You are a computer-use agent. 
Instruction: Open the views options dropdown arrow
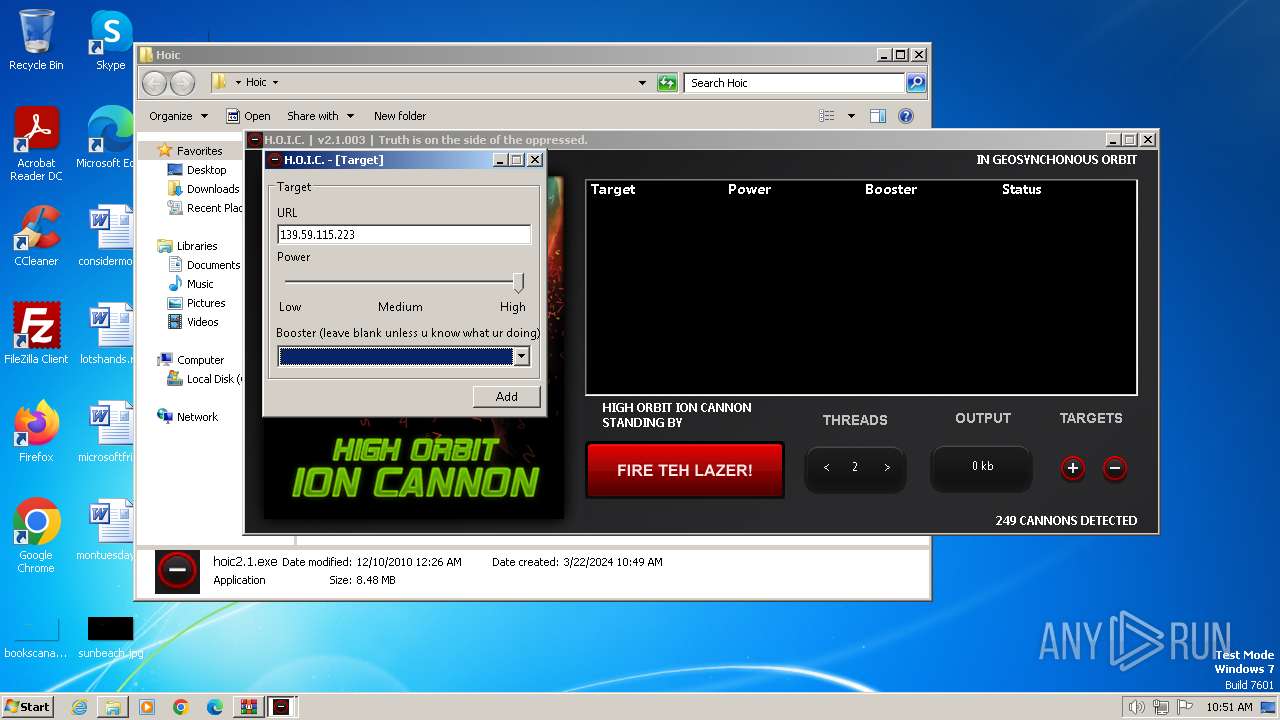pyautogui.click(x=851, y=116)
